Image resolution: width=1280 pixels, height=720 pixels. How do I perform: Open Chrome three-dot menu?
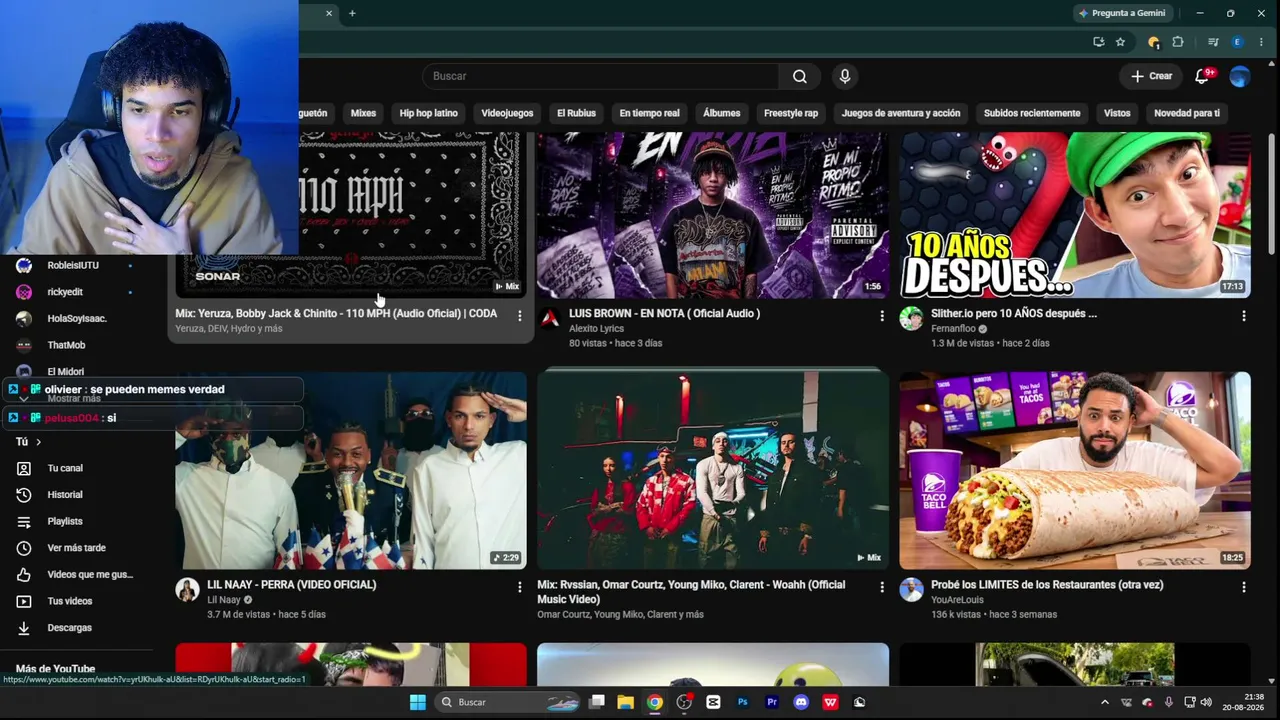pyautogui.click(x=1262, y=42)
